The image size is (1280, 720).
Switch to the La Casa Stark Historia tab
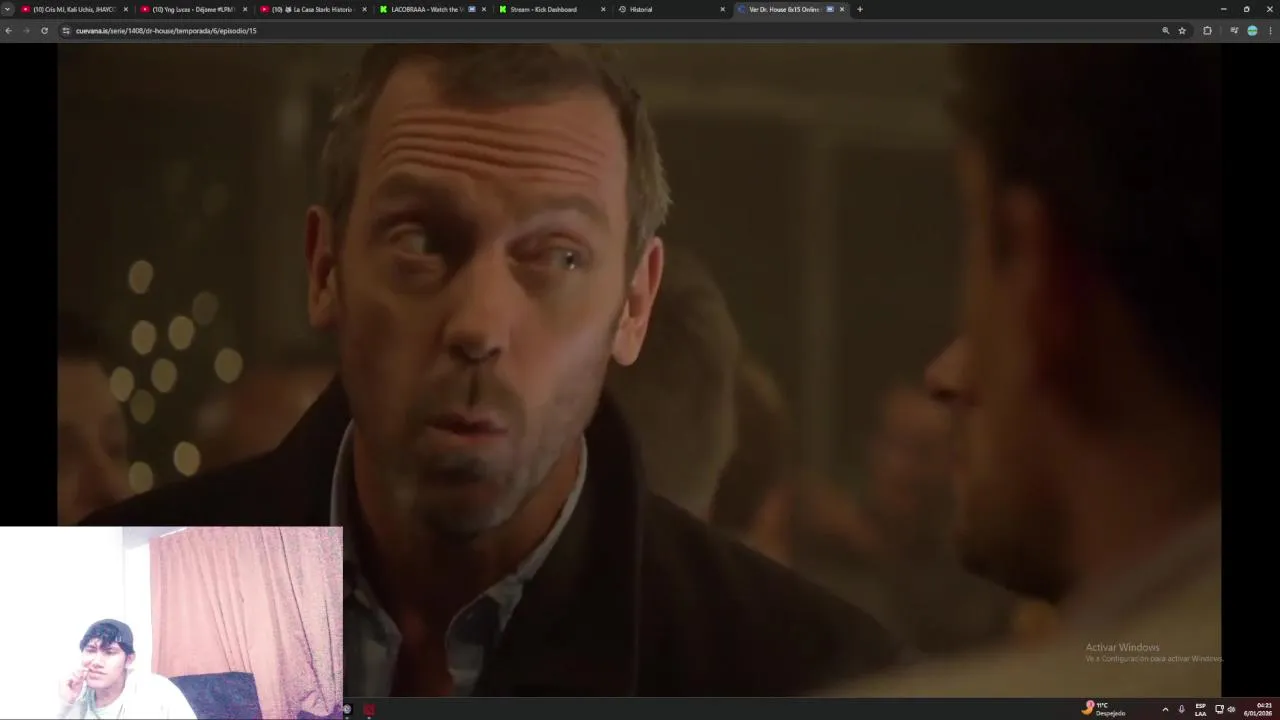click(x=312, y=9)
